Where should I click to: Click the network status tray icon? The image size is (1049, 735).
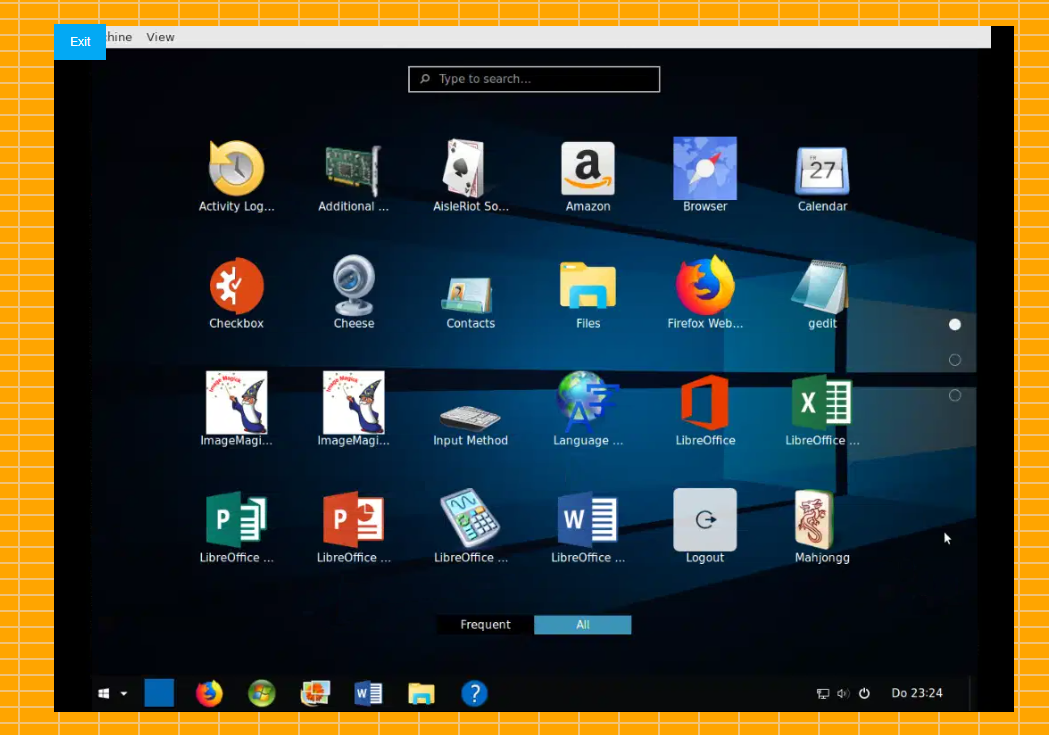click(x=823, y=694)
